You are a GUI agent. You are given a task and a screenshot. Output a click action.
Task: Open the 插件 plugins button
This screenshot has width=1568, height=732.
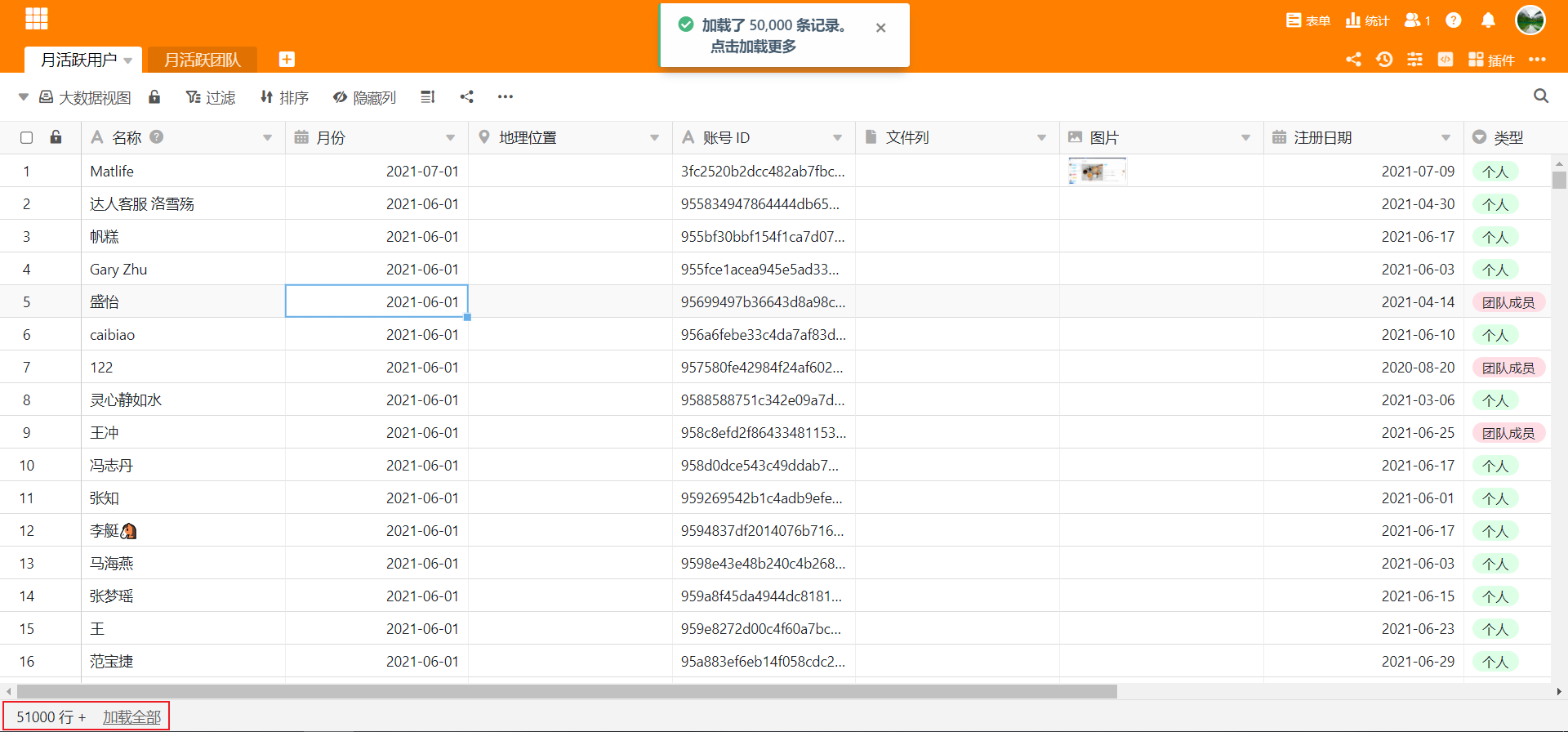click(x=1491, y=60)
